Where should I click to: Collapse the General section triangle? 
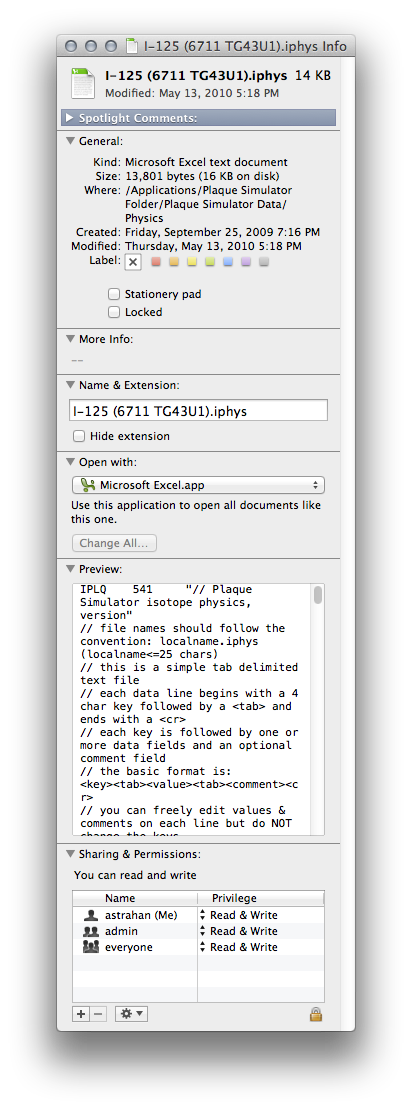(x=70, y=141)
